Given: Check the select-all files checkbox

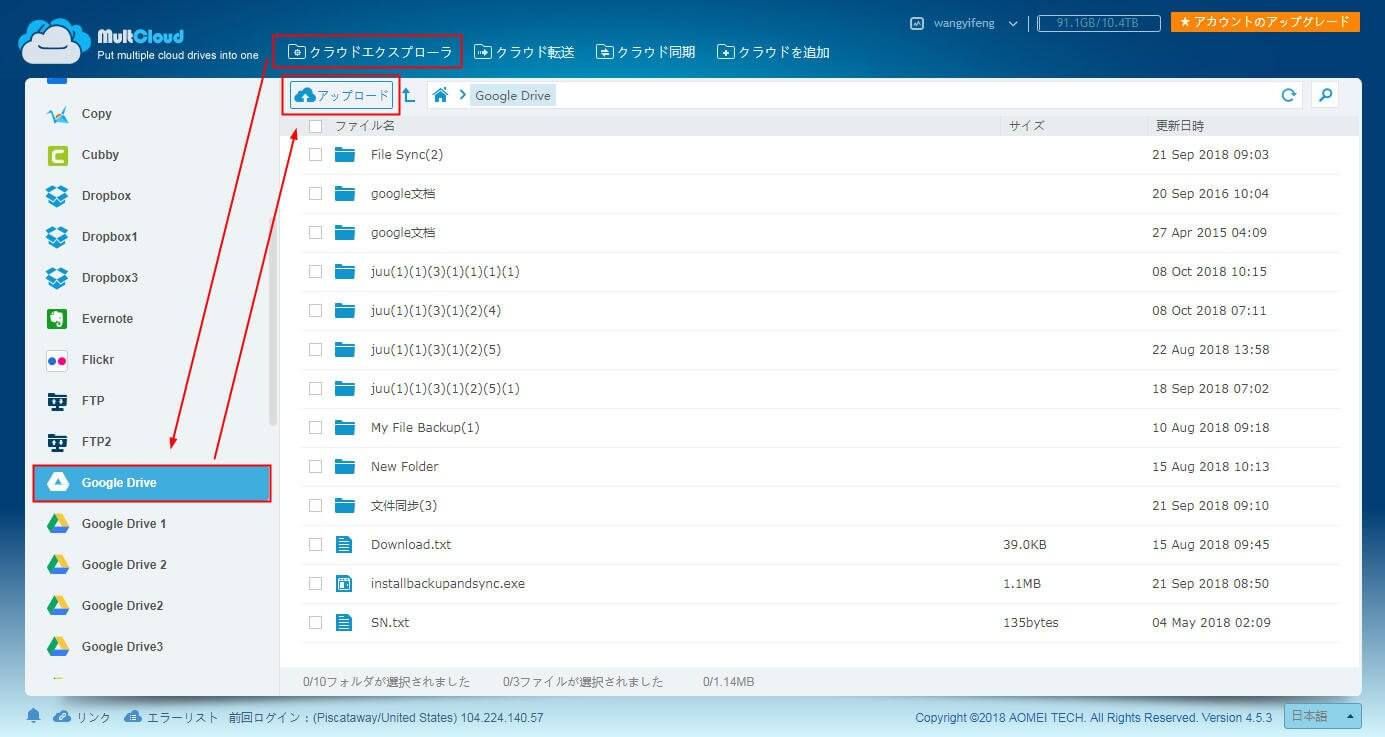Looking at the screenshot, I should [316, 126].
